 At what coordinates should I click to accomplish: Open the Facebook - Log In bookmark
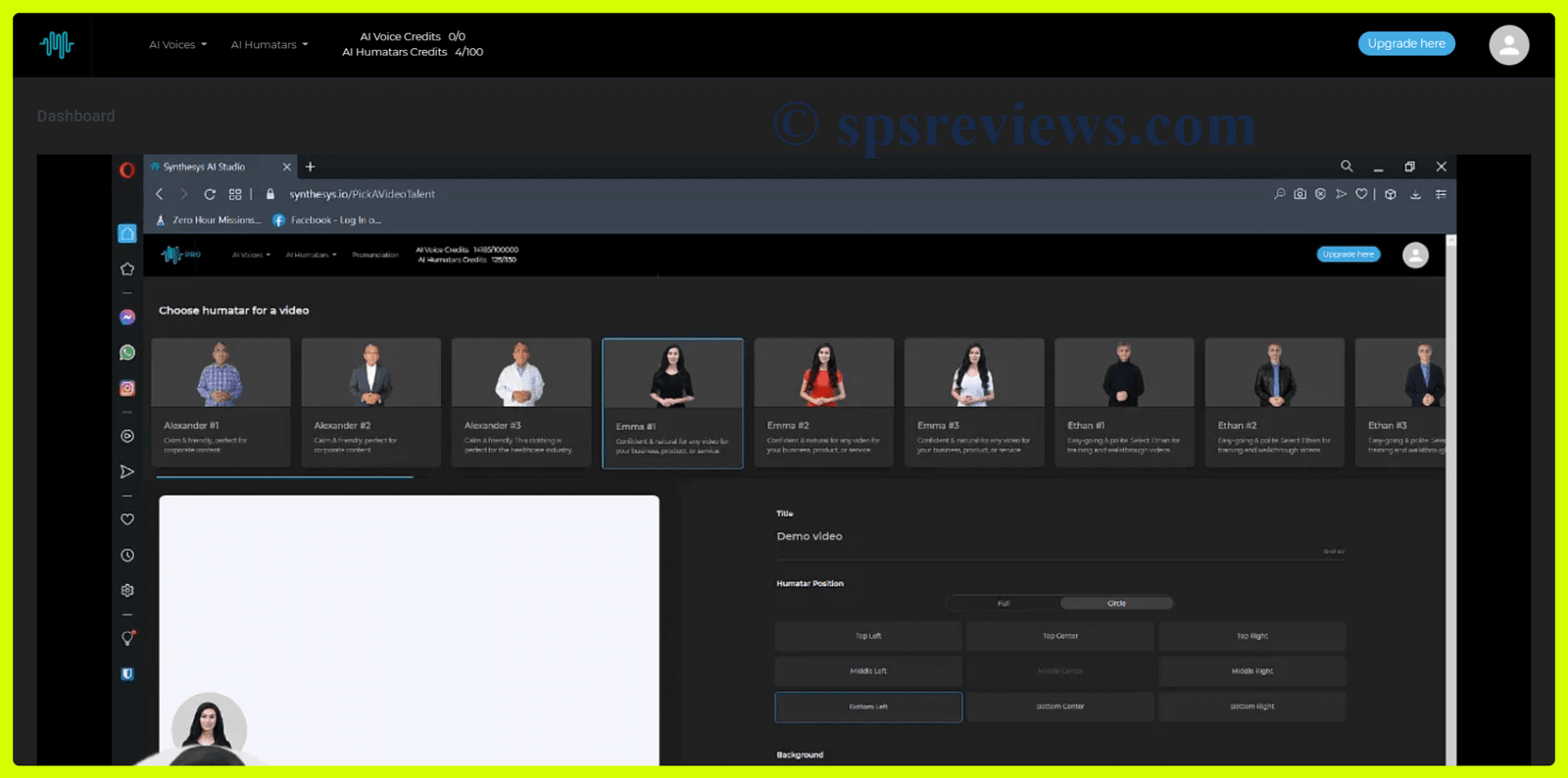click(327, 220)
